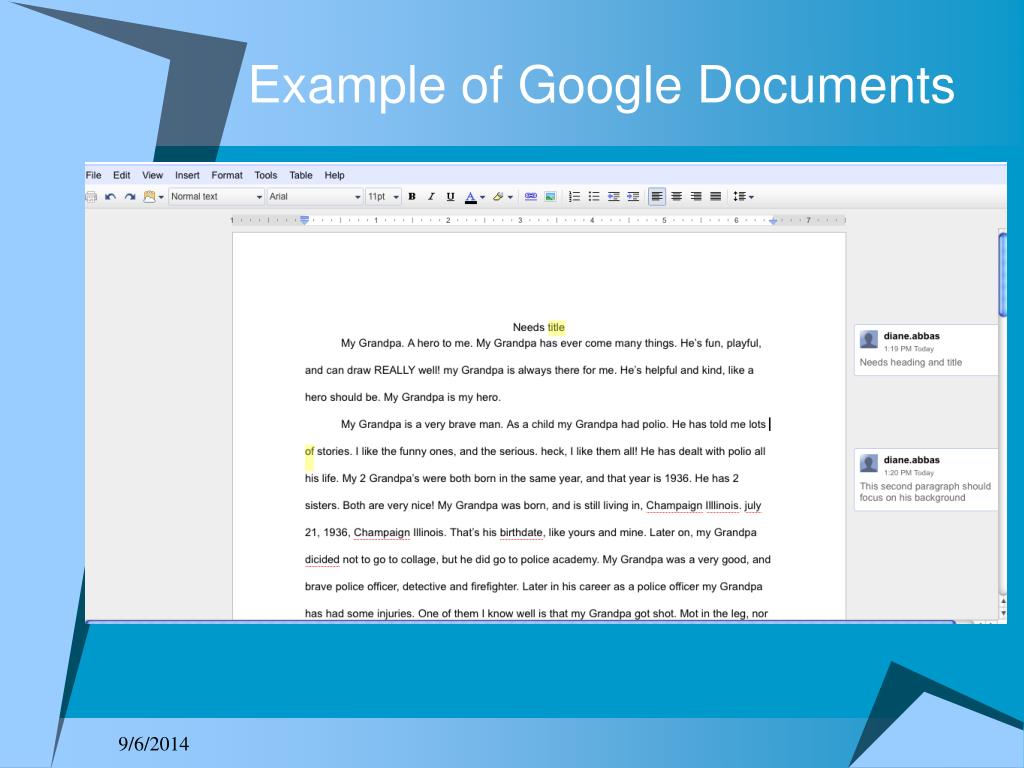
Task: Open the Edit menu
Action: pos(121,175)
